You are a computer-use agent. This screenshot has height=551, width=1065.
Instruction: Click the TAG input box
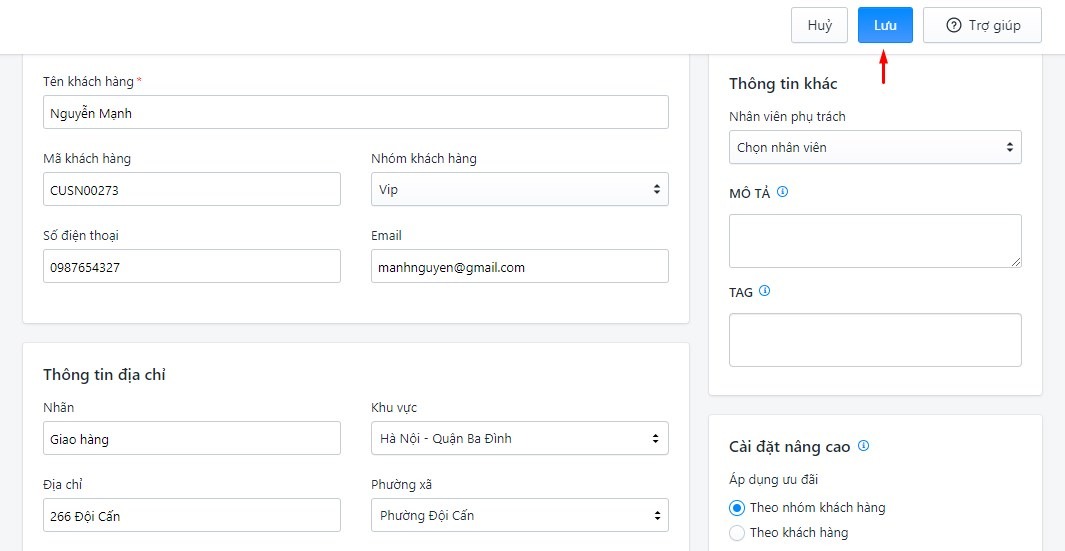click(875, 340)
